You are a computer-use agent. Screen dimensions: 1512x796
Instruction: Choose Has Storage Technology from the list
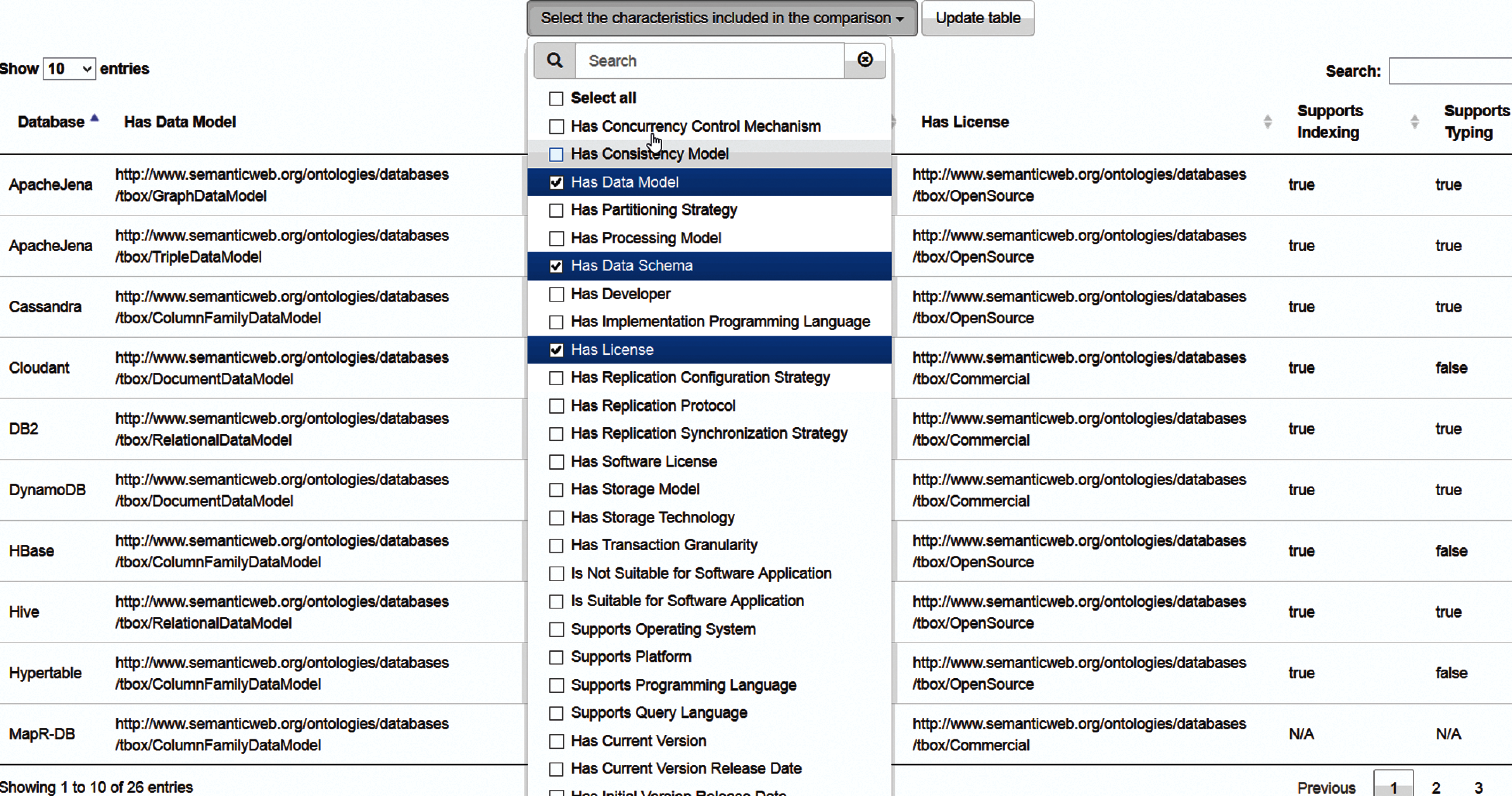652,517
